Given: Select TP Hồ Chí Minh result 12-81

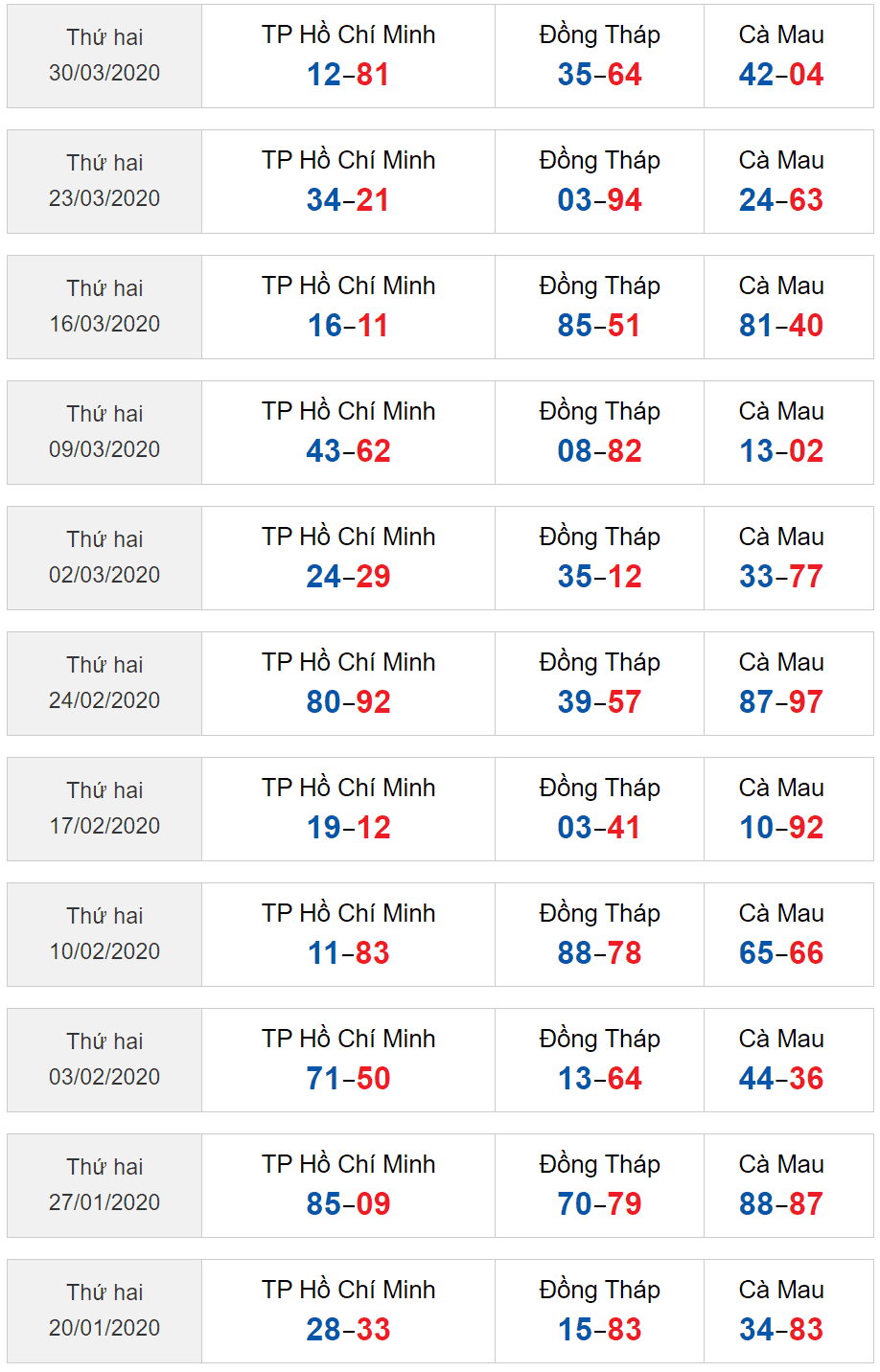Looking at the screenshot, I should click(348, 75).
